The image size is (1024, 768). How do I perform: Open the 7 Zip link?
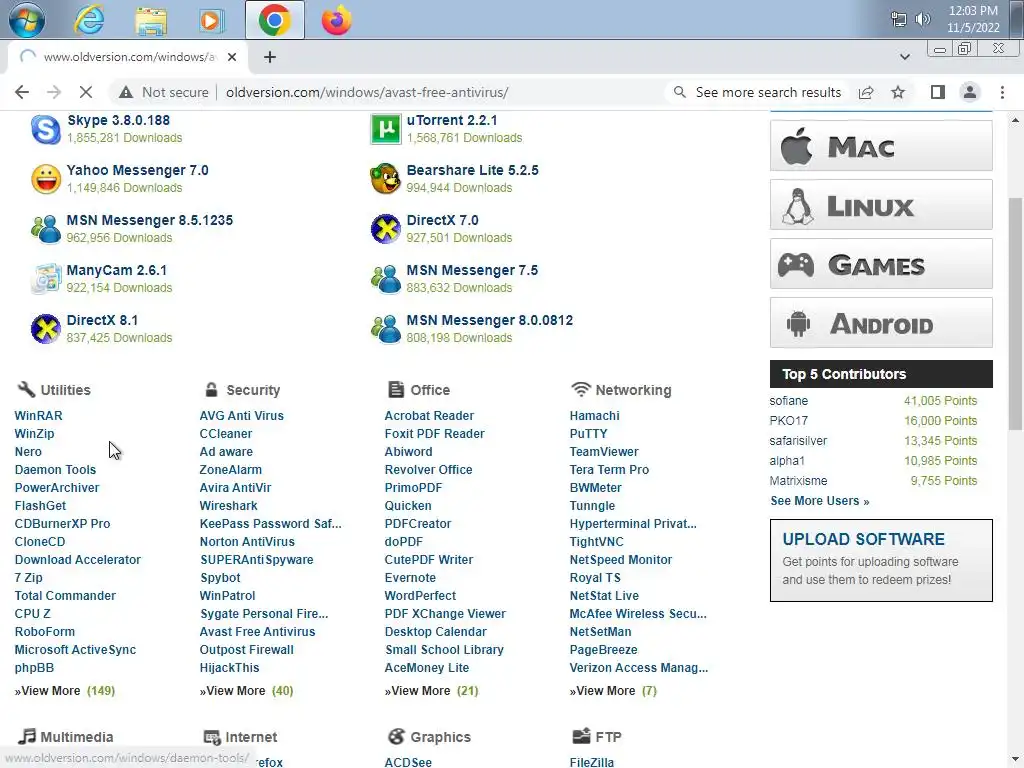[x=28, y=577]
